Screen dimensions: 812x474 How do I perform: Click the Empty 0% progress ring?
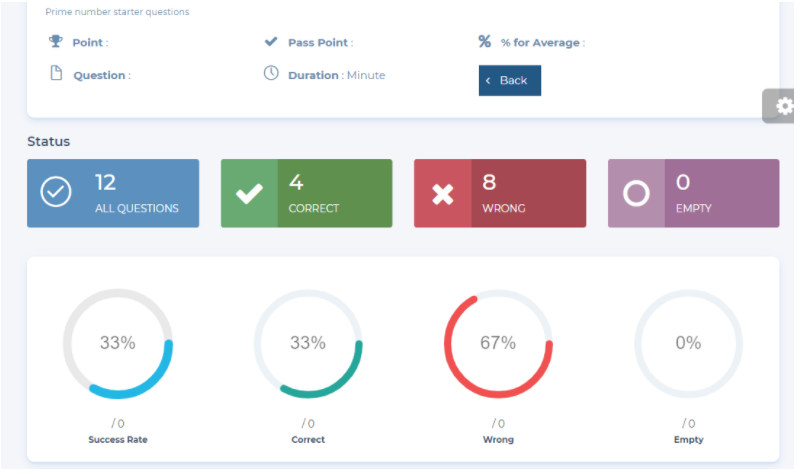click(x=688, y=343)
